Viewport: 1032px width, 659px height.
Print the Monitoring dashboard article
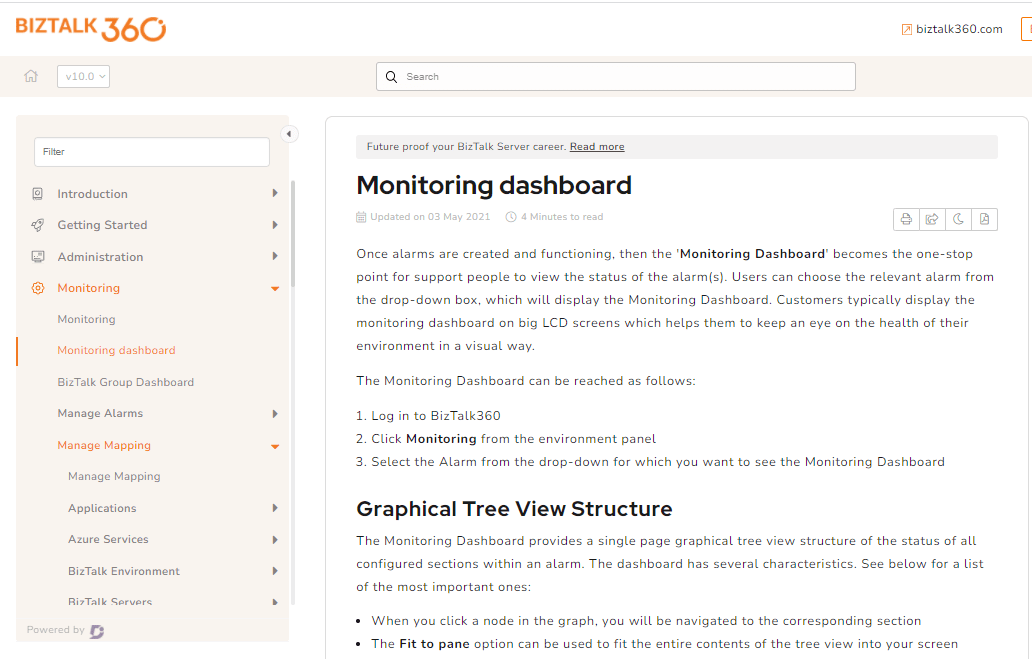906,218
